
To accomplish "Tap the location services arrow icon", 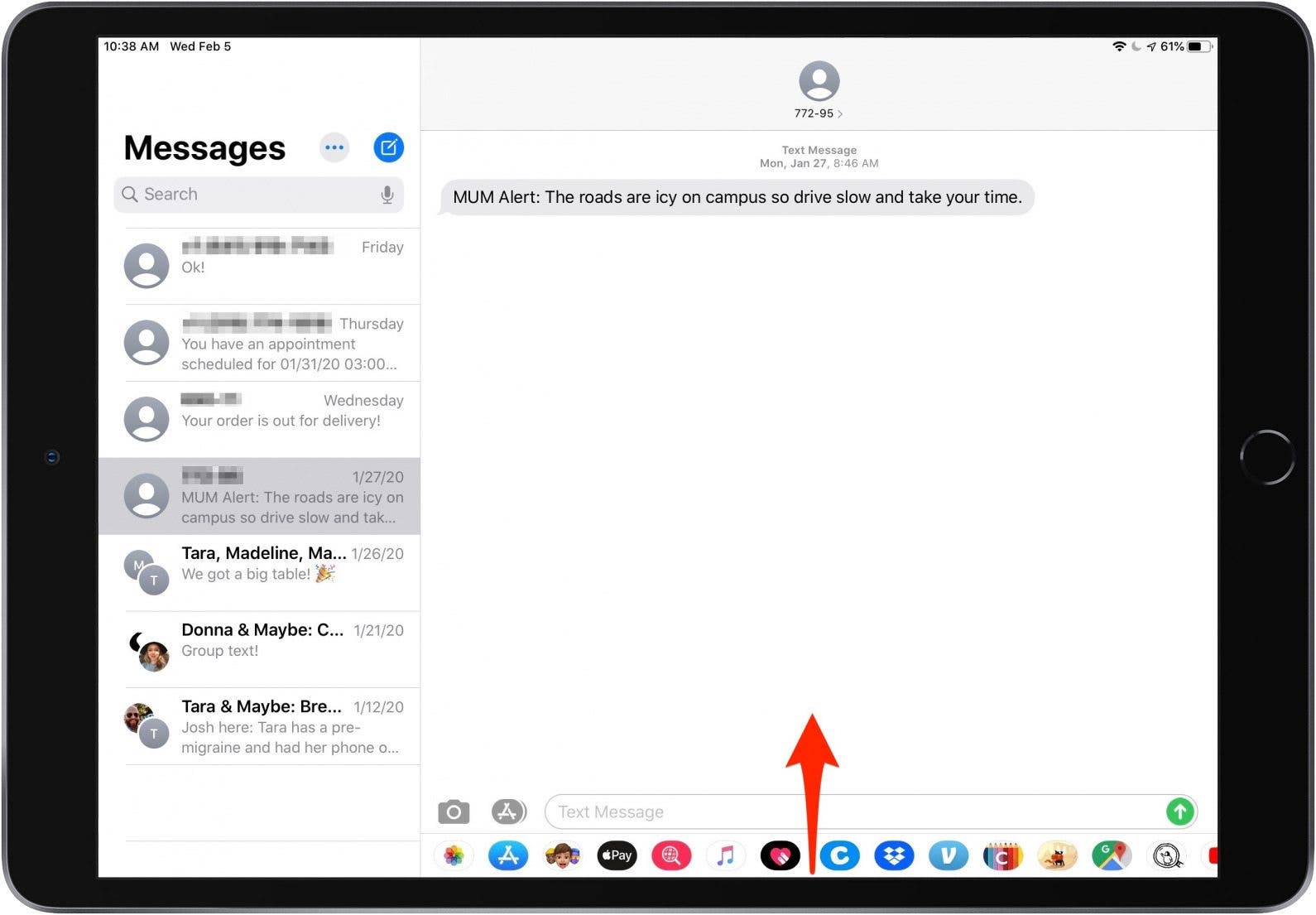I will [x=1151, y=46].
